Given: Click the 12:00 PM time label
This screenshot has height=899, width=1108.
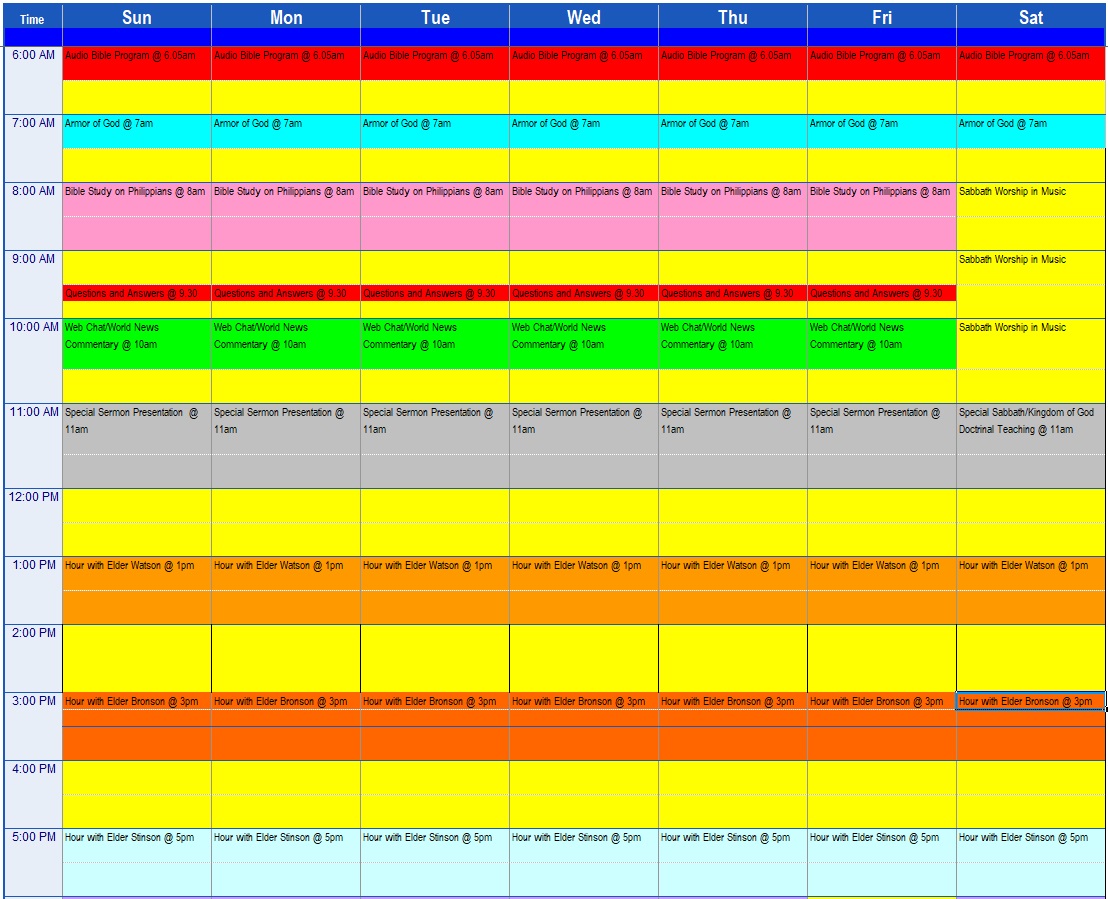Looking at the screenshot, I should 33,497.
